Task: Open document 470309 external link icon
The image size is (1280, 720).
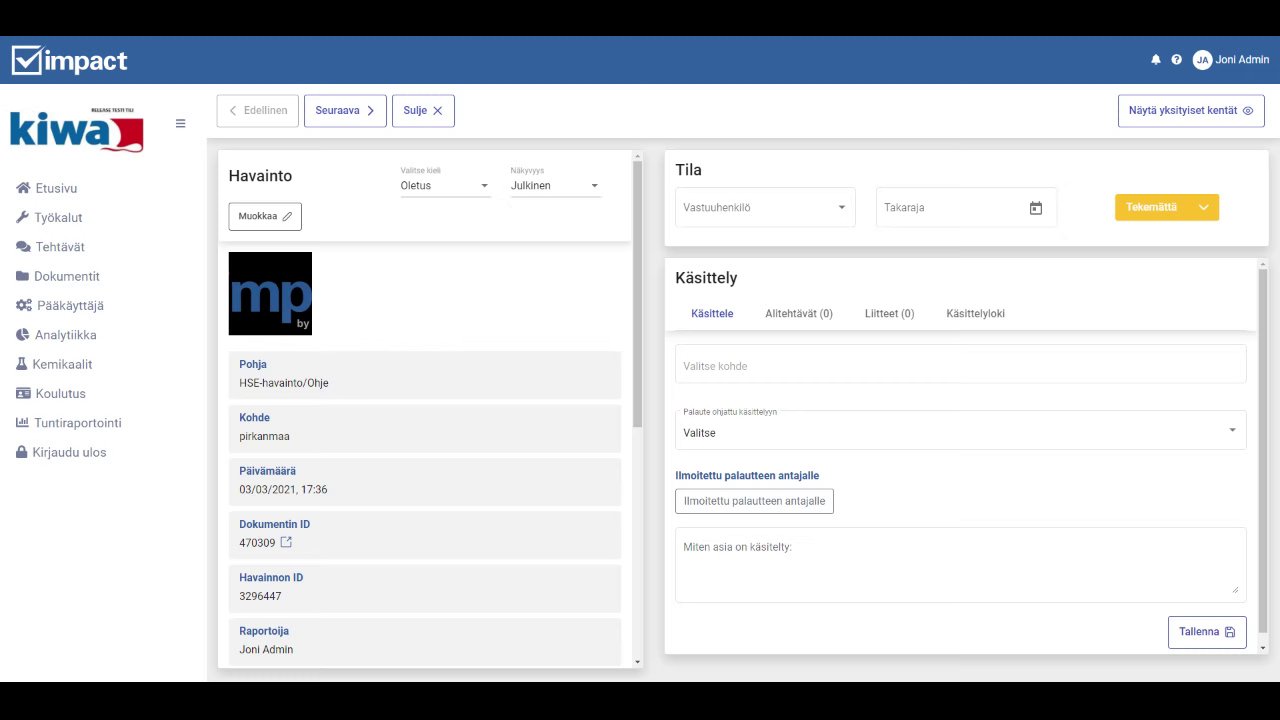Action: pos(286,542)
